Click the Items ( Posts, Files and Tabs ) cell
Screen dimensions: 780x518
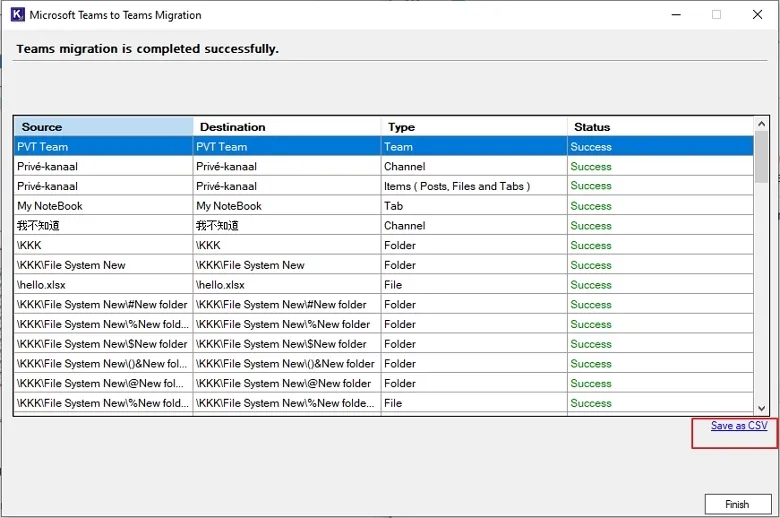[x=474, y=186]
